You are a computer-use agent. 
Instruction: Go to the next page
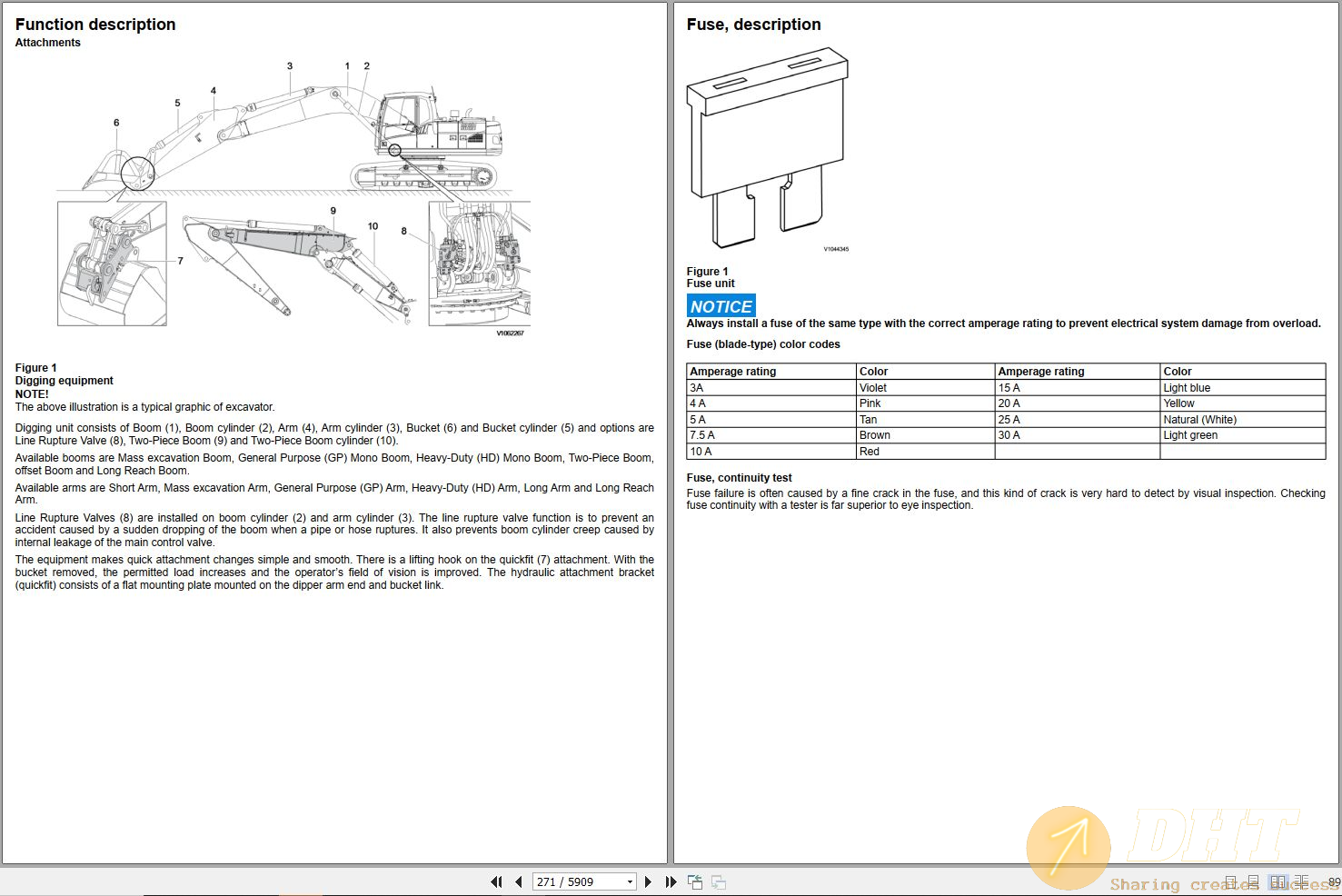648,881
